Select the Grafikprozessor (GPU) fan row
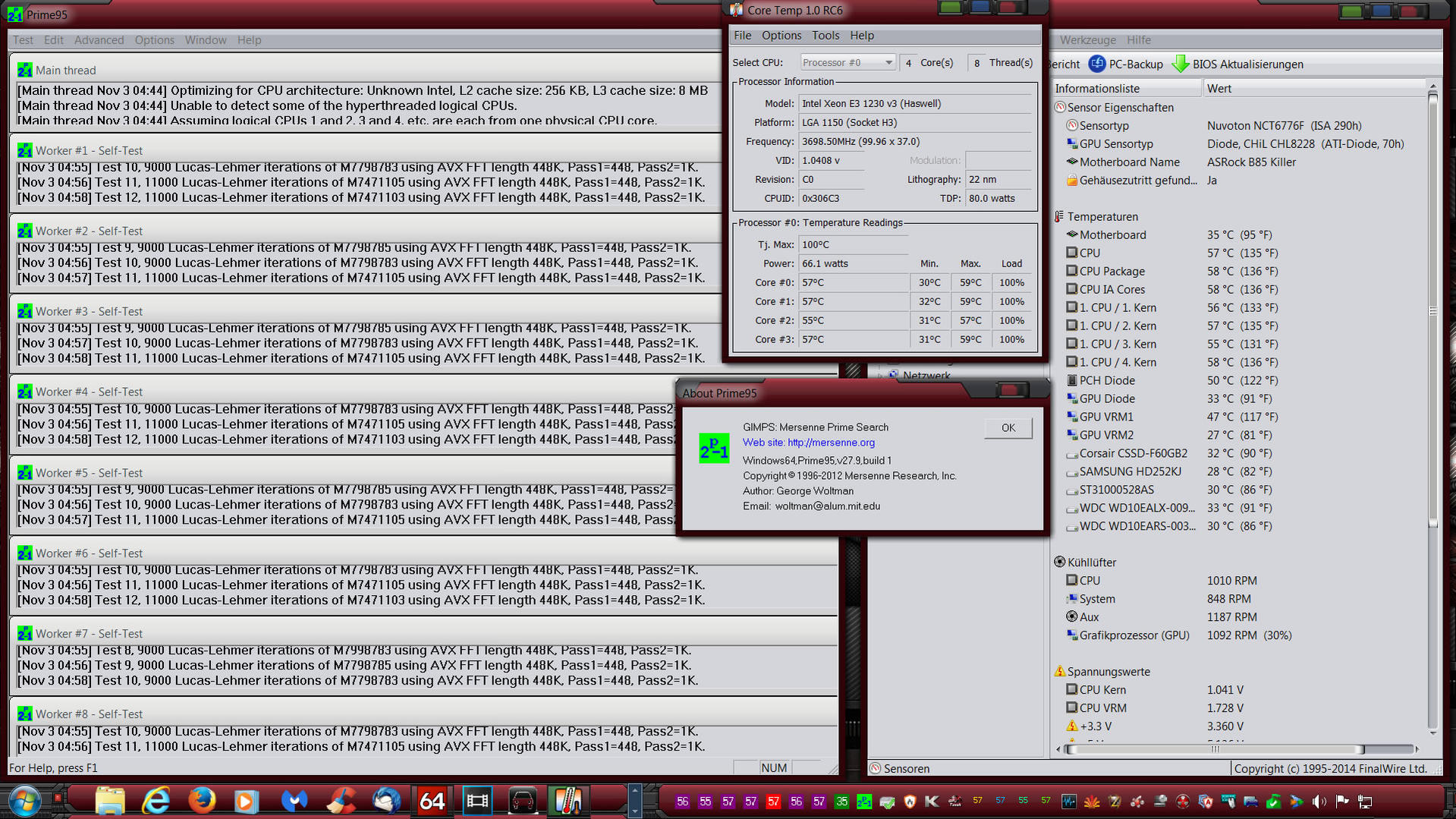This screenshot has width=1456, height=819. 1179,635
